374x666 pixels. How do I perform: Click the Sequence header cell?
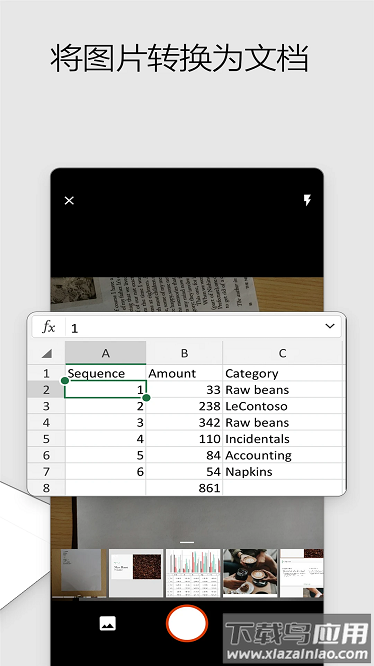click(106, 373)
